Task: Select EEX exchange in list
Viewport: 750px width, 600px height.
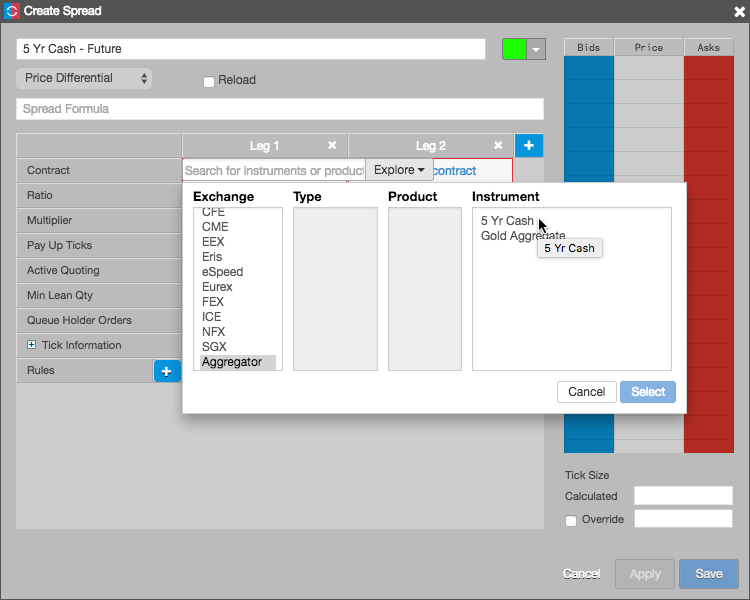Action: (x=213, y=242)
